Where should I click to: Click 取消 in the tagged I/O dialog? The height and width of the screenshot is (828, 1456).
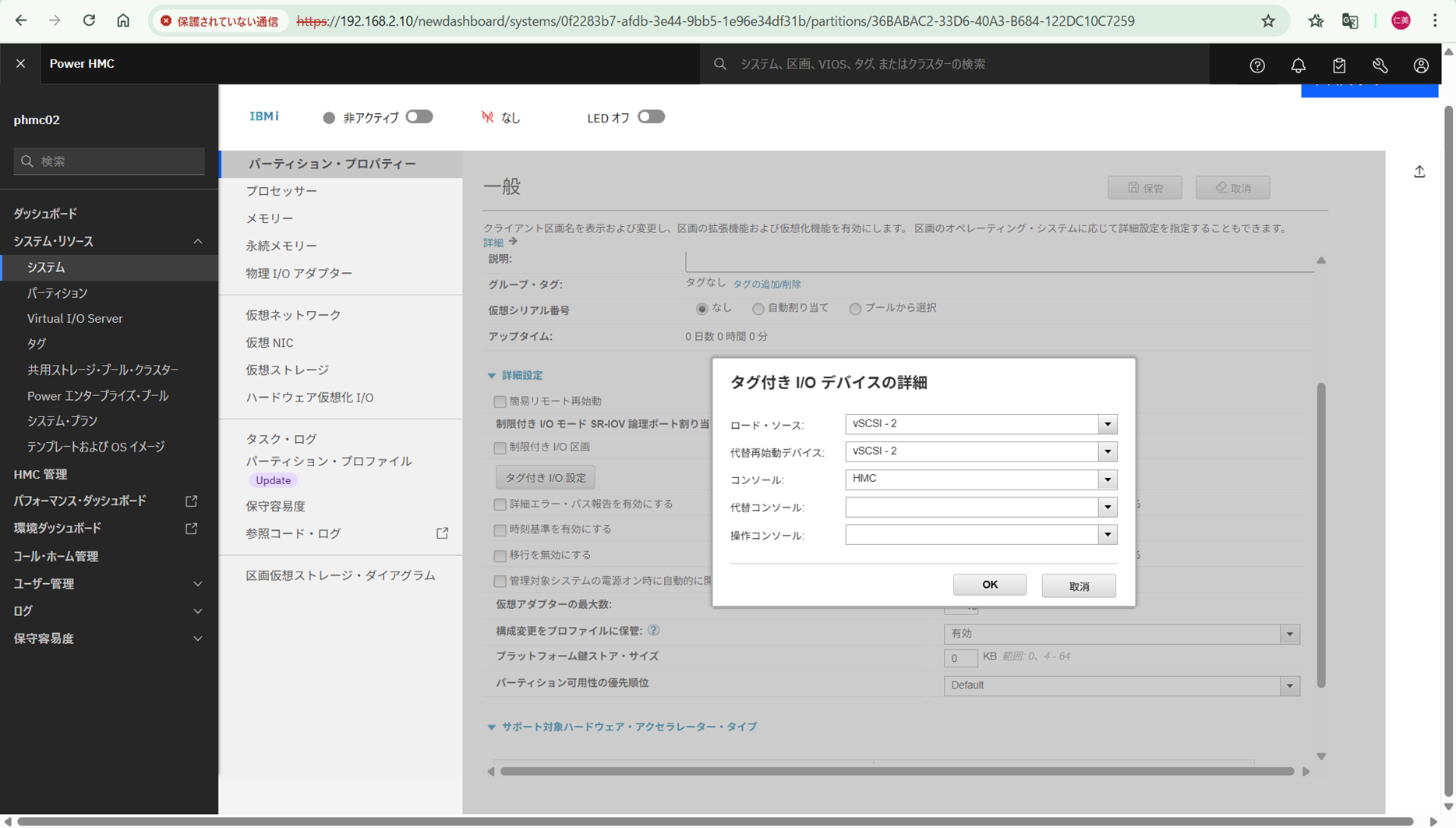tap(1079, 586)
